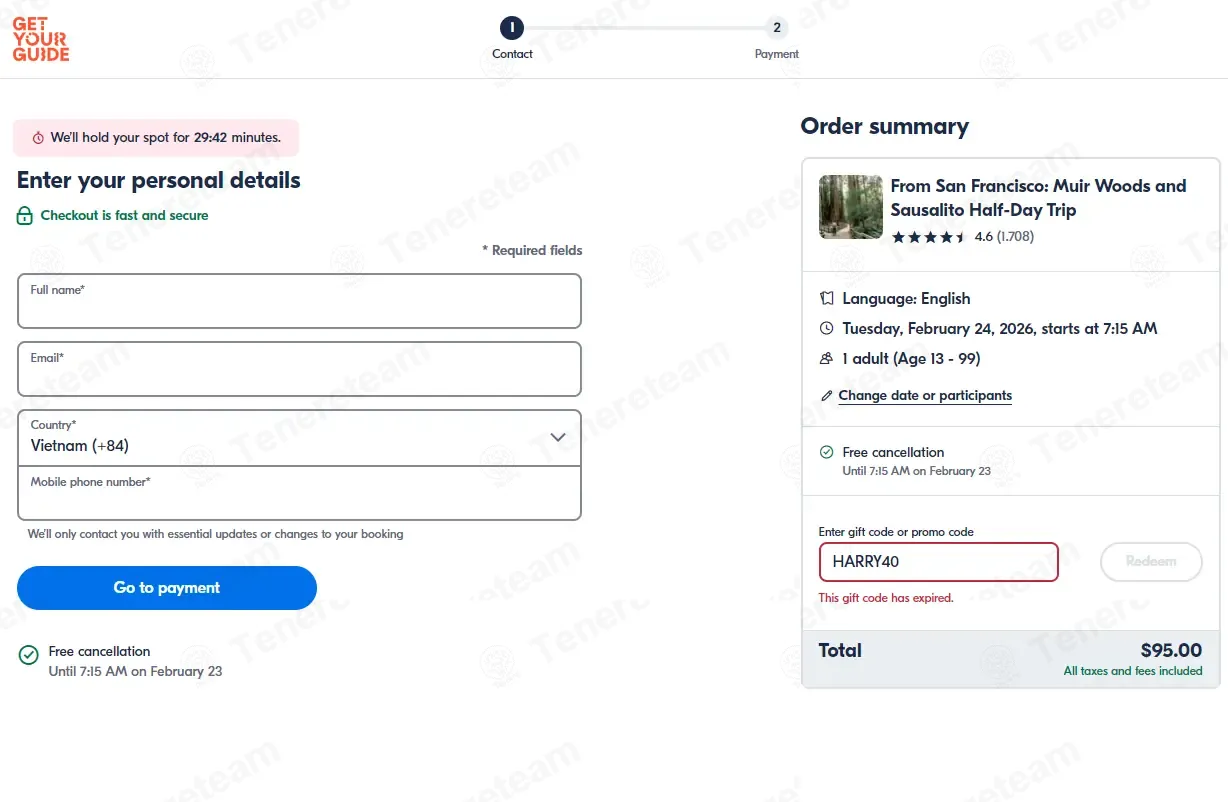Open Change date or participants link
The image size is (1228, 802).
[925, 396]
